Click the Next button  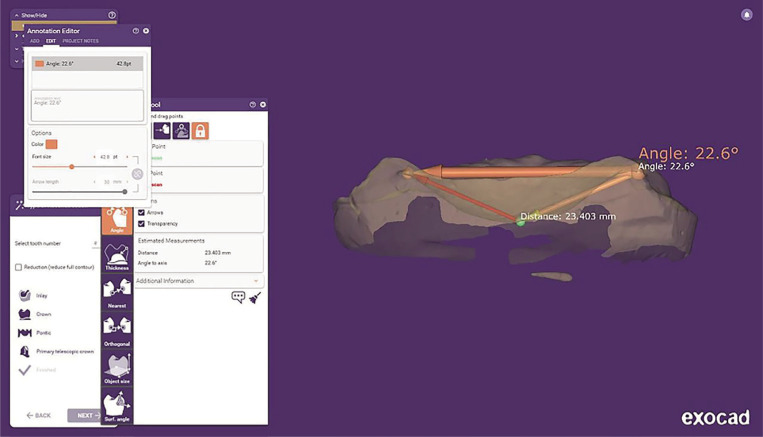tap(85, 415)
